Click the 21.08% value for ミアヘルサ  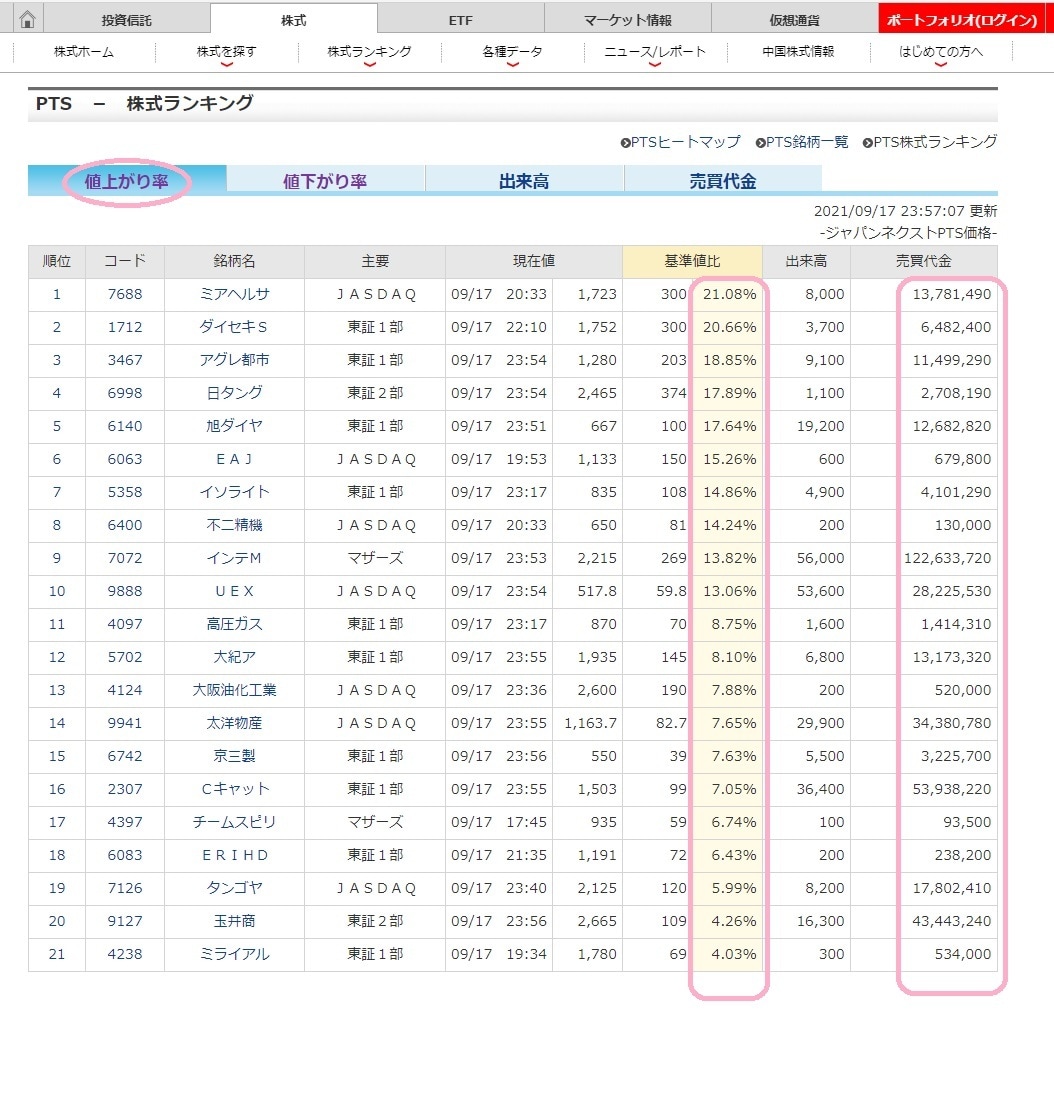[730, 294]
